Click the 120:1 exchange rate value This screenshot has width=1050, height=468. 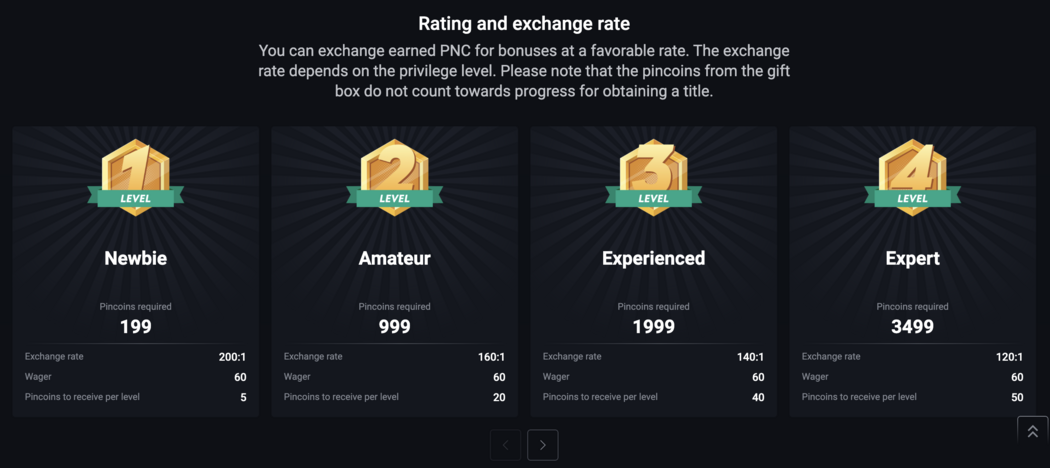1009,357
